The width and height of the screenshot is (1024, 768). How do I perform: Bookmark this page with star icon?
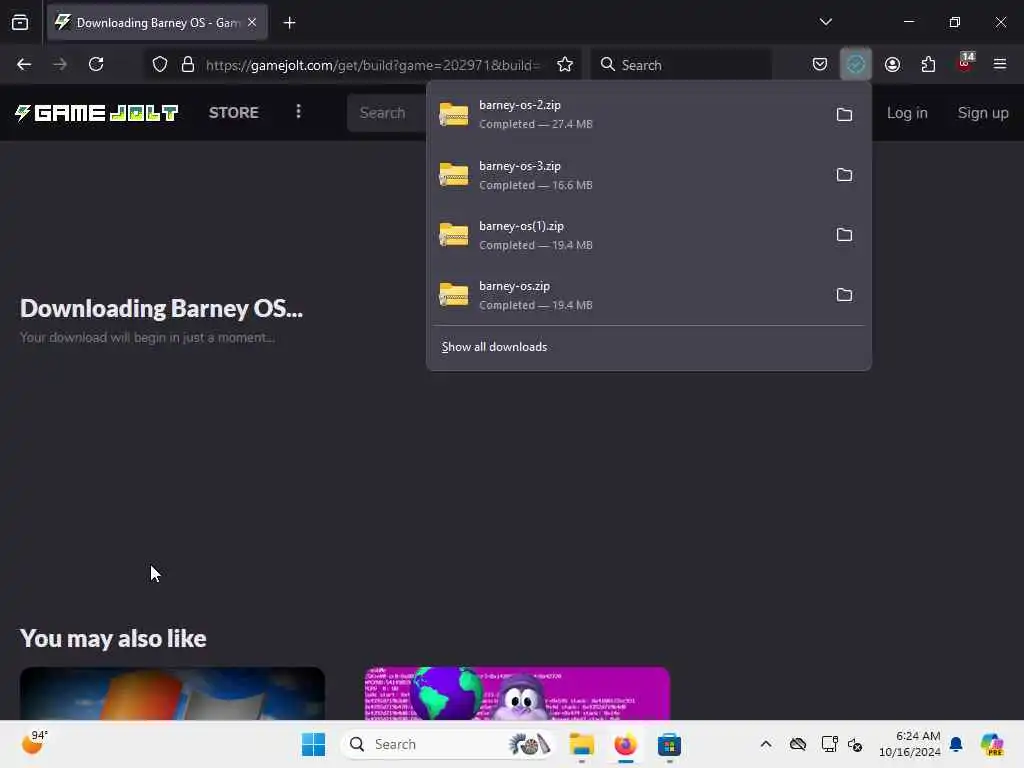(x=565, y=65)
